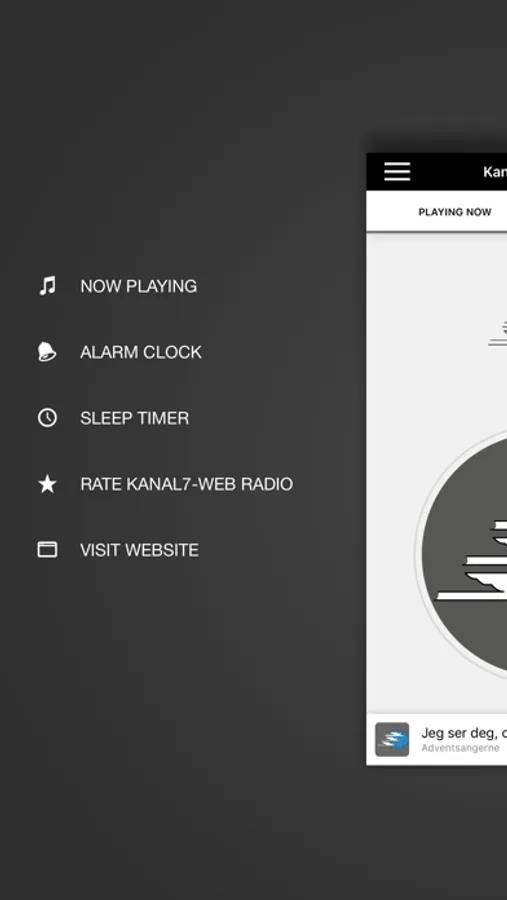Click the star rating icon

point(47,484)
